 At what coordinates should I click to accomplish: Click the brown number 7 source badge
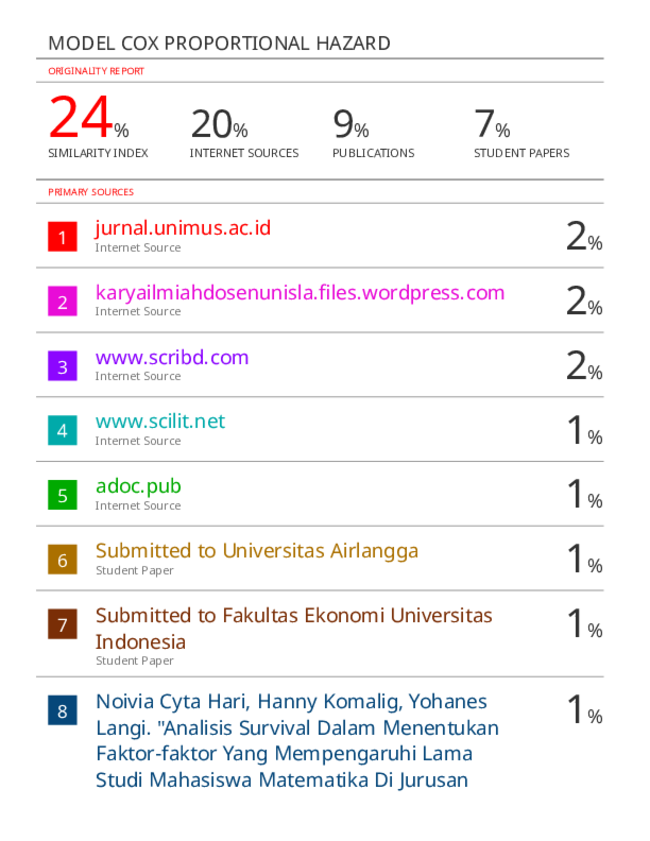pyautogui.click(x=62, y=624)
